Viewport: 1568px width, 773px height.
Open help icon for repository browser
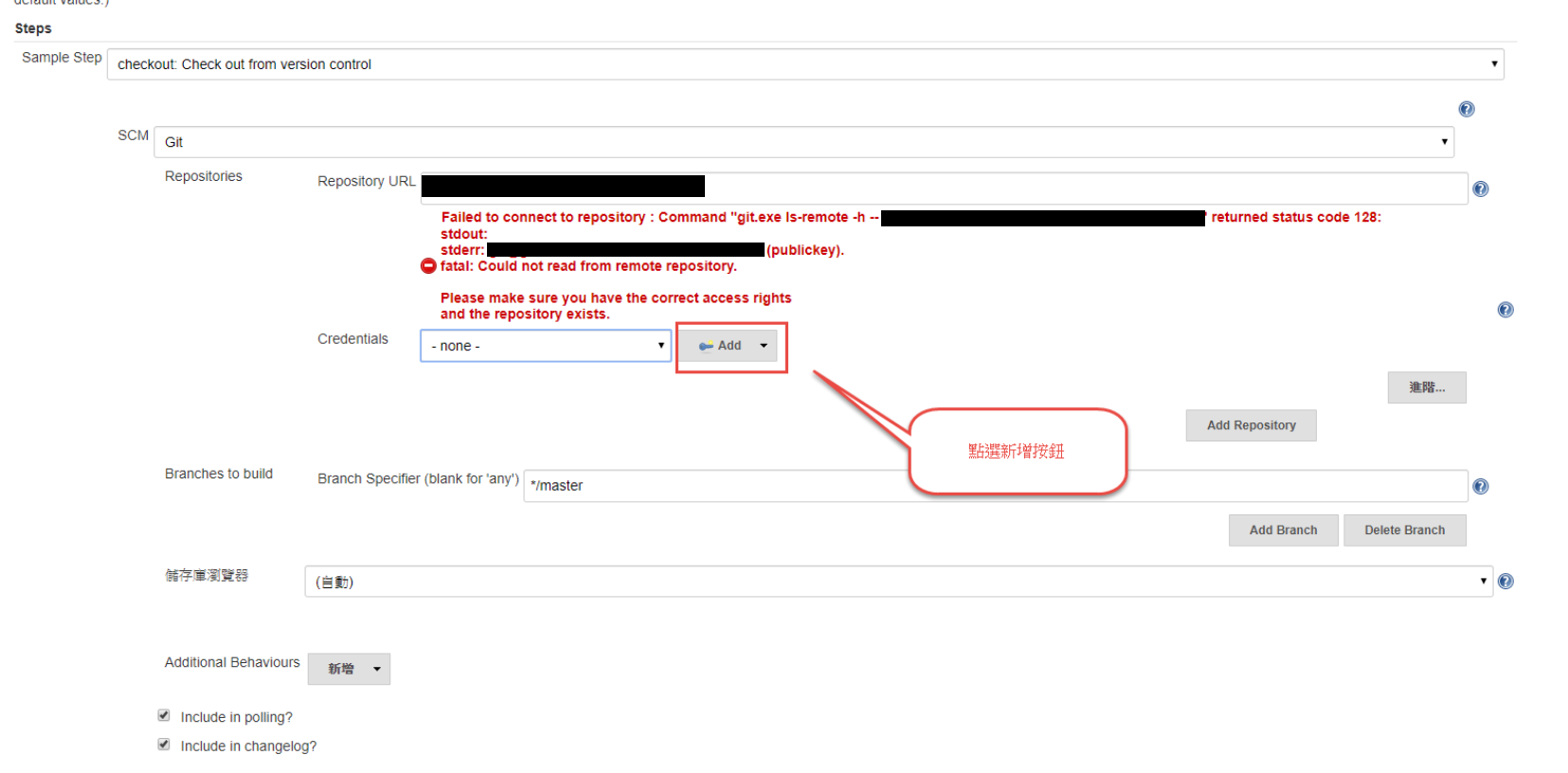click(x=1505, y=582)
